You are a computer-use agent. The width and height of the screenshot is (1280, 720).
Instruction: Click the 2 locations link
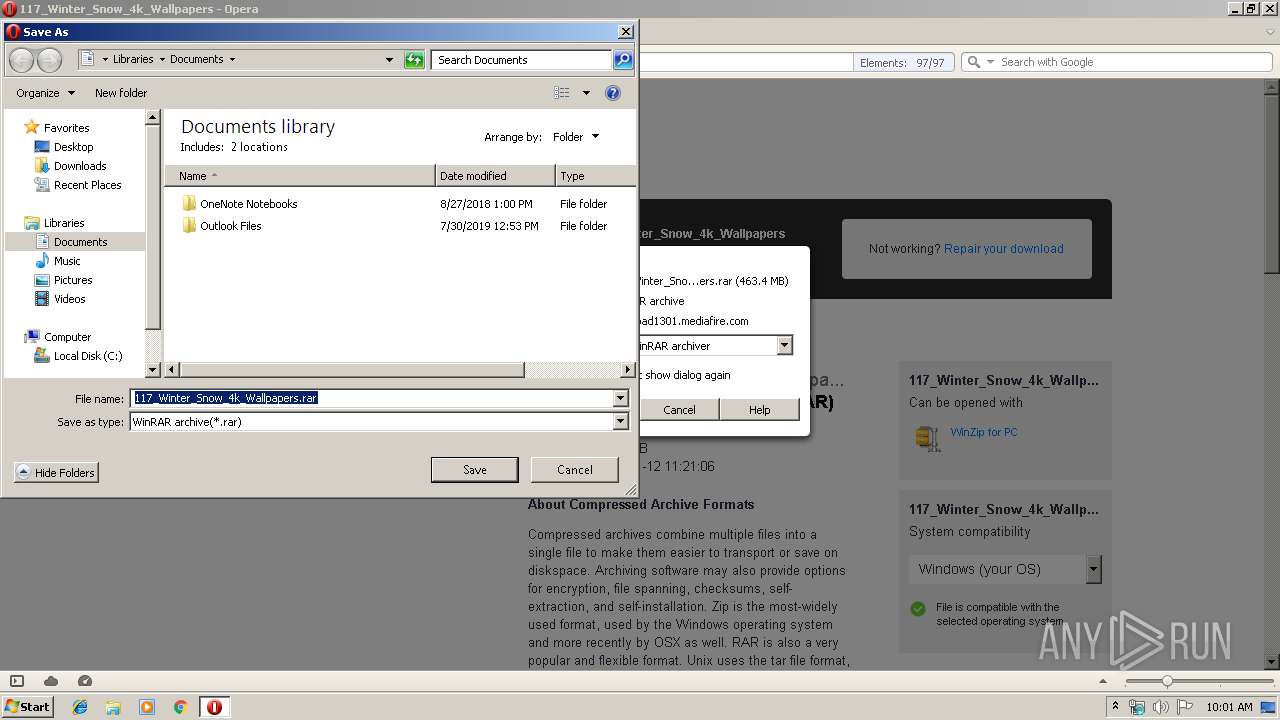pyautogui.click(x=259, y=147)
